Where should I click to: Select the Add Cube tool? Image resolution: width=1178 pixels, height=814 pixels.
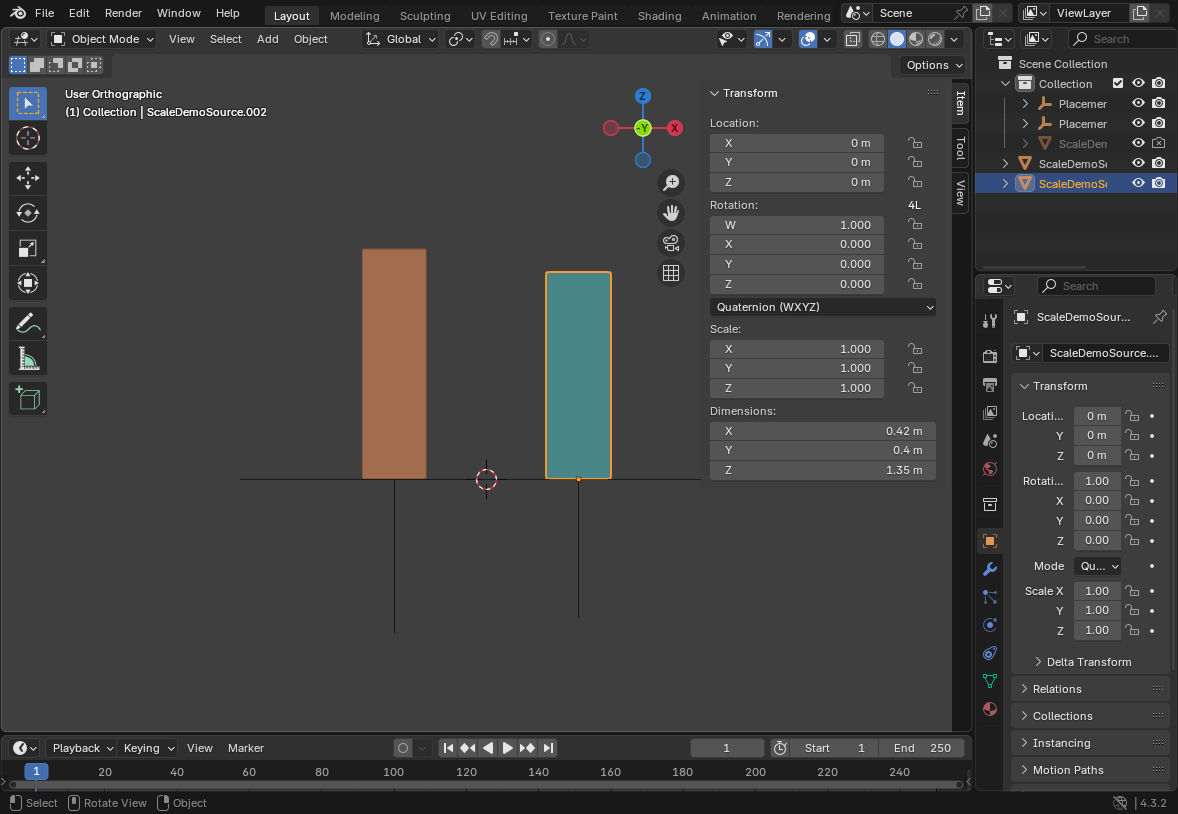pos(28,398)
